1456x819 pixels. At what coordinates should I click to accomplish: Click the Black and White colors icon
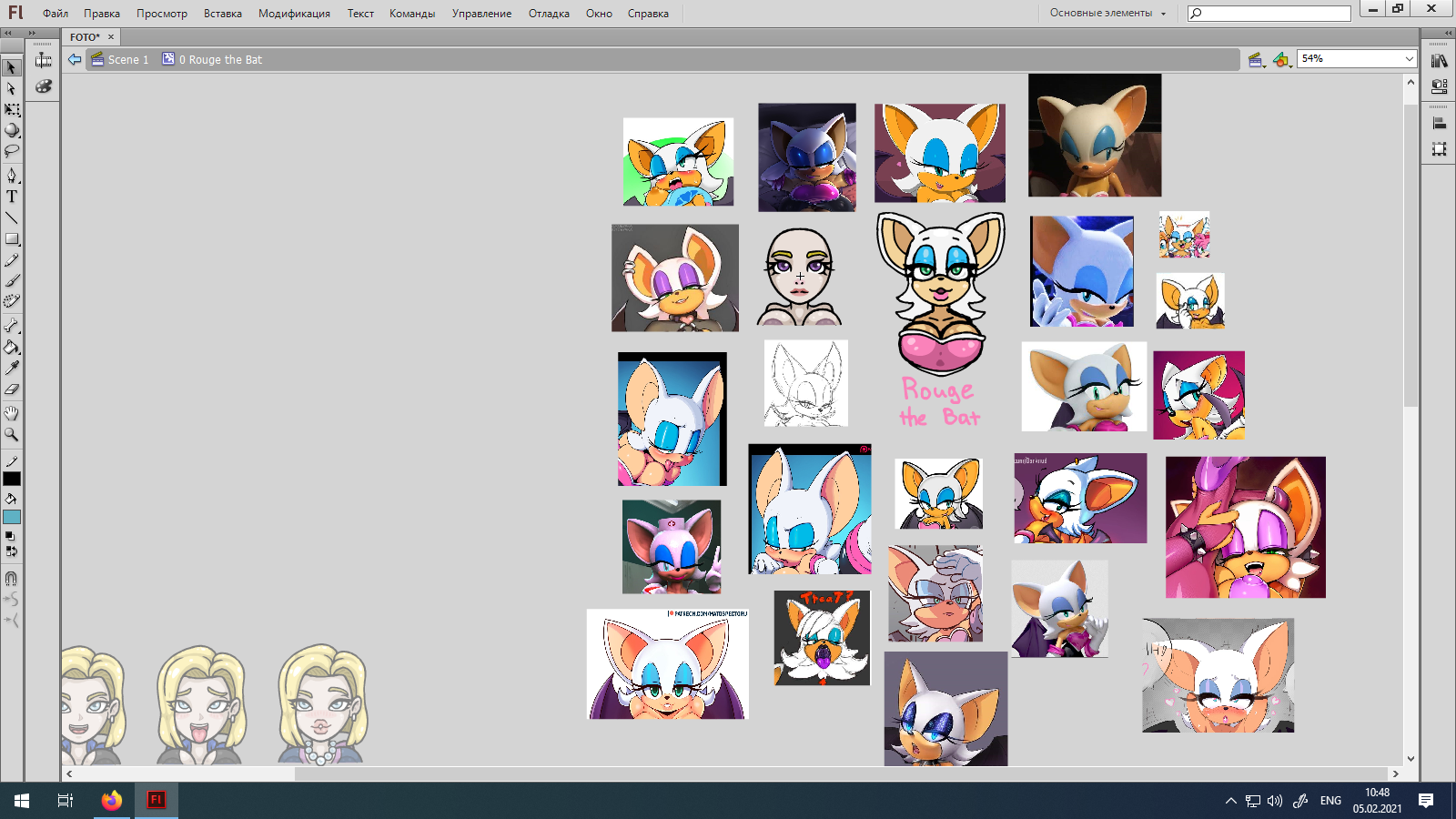[9, 536]
